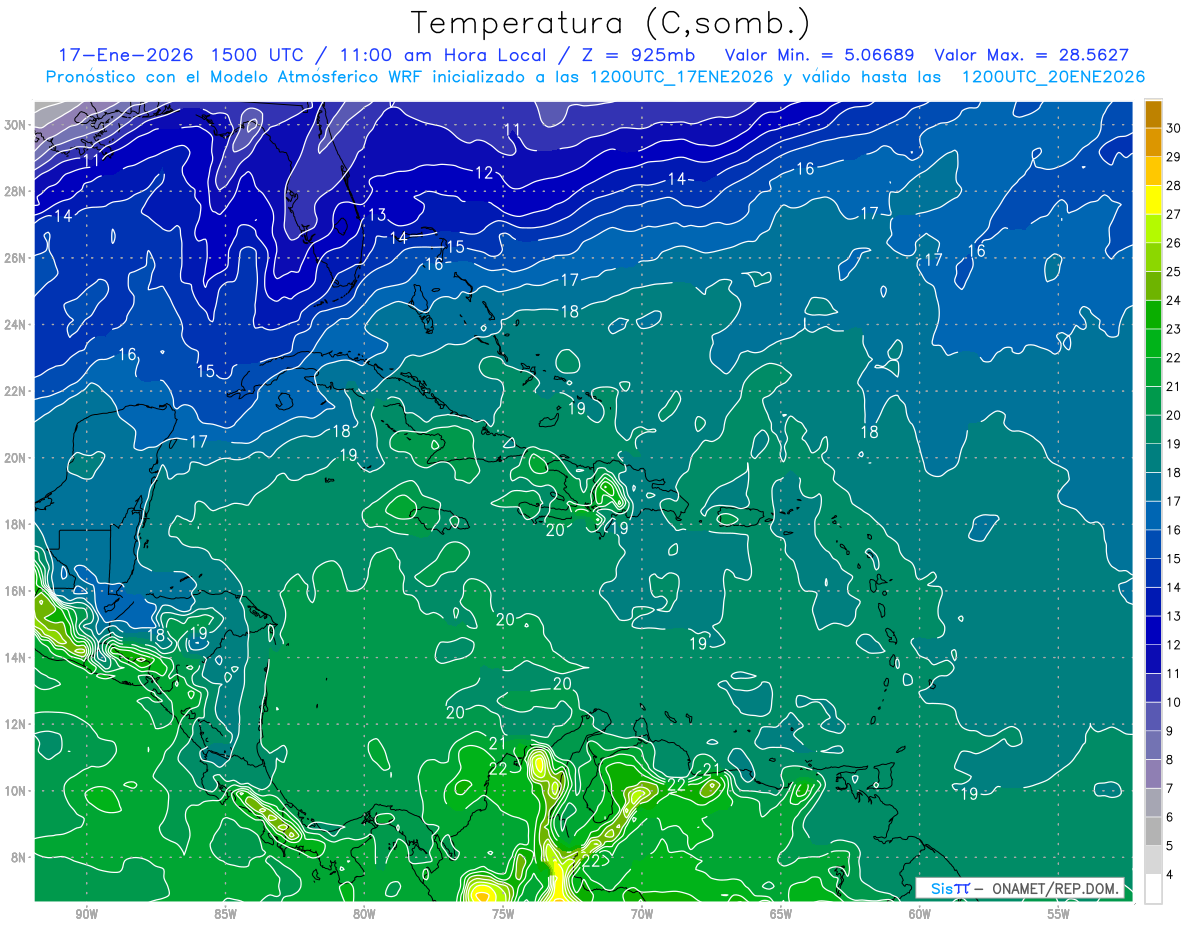The width and height of the screenshot is (1200, 927).
Task: Click the color bar label 20
Action: (1174, 415)
